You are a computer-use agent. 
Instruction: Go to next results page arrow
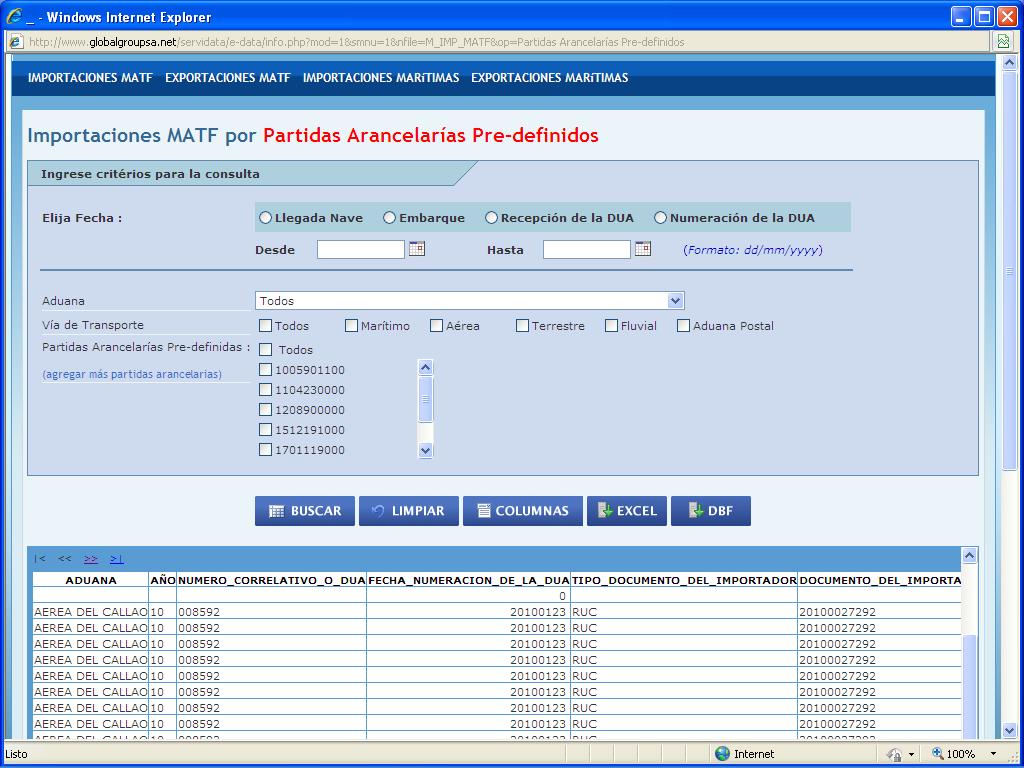coord(91,559)
